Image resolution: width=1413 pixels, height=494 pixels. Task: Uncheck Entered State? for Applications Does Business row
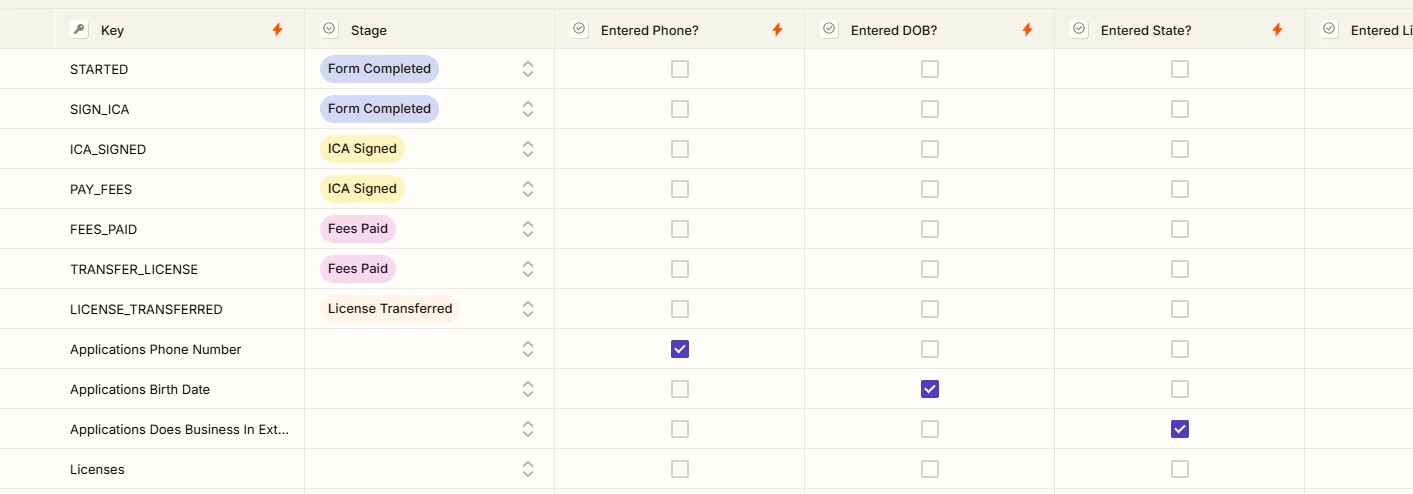tap(1180, 429)
